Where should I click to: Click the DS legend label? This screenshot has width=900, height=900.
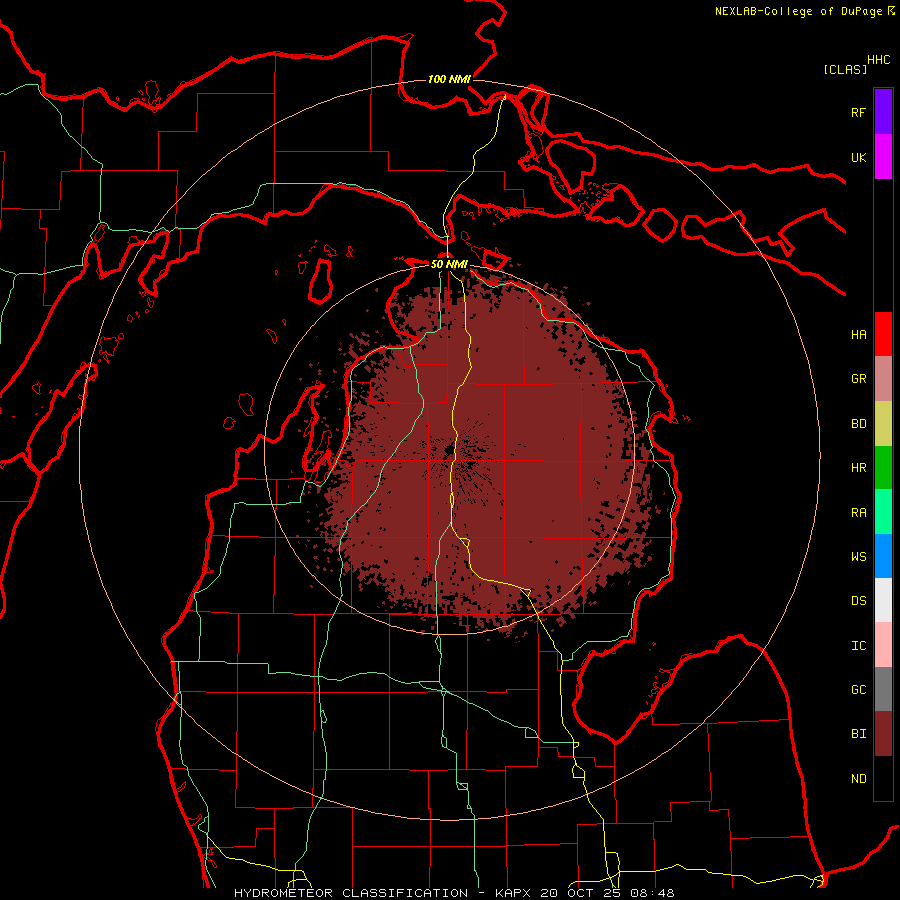pos(858,601)
